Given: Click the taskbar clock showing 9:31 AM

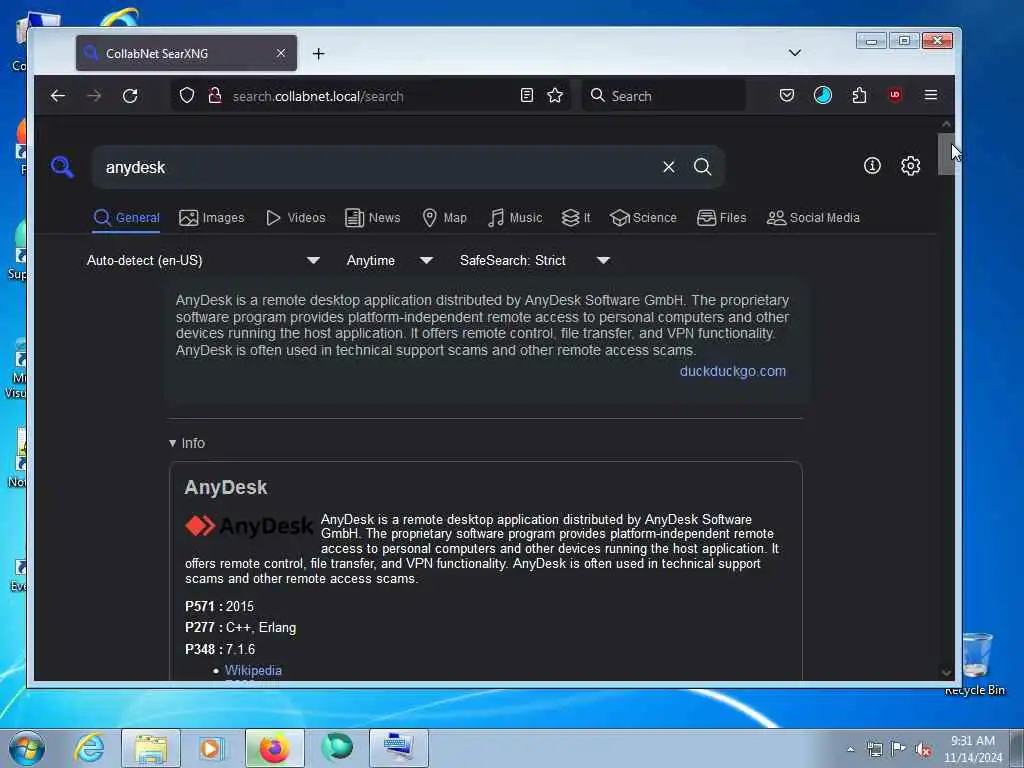Looking at the screenshot, I should [x=973, y=749].
